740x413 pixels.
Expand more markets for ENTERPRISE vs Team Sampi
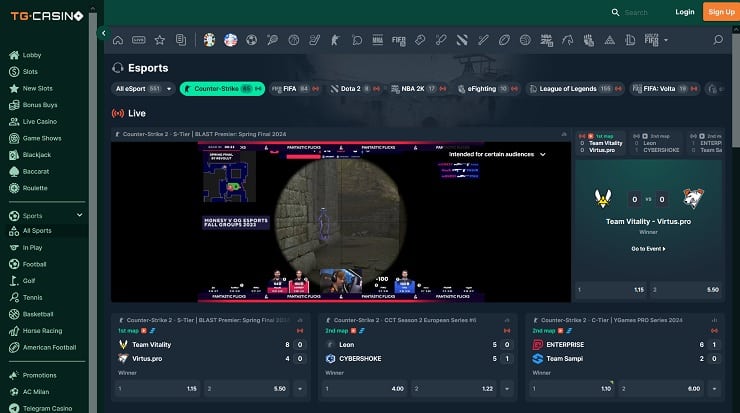(x=715, y=389)
